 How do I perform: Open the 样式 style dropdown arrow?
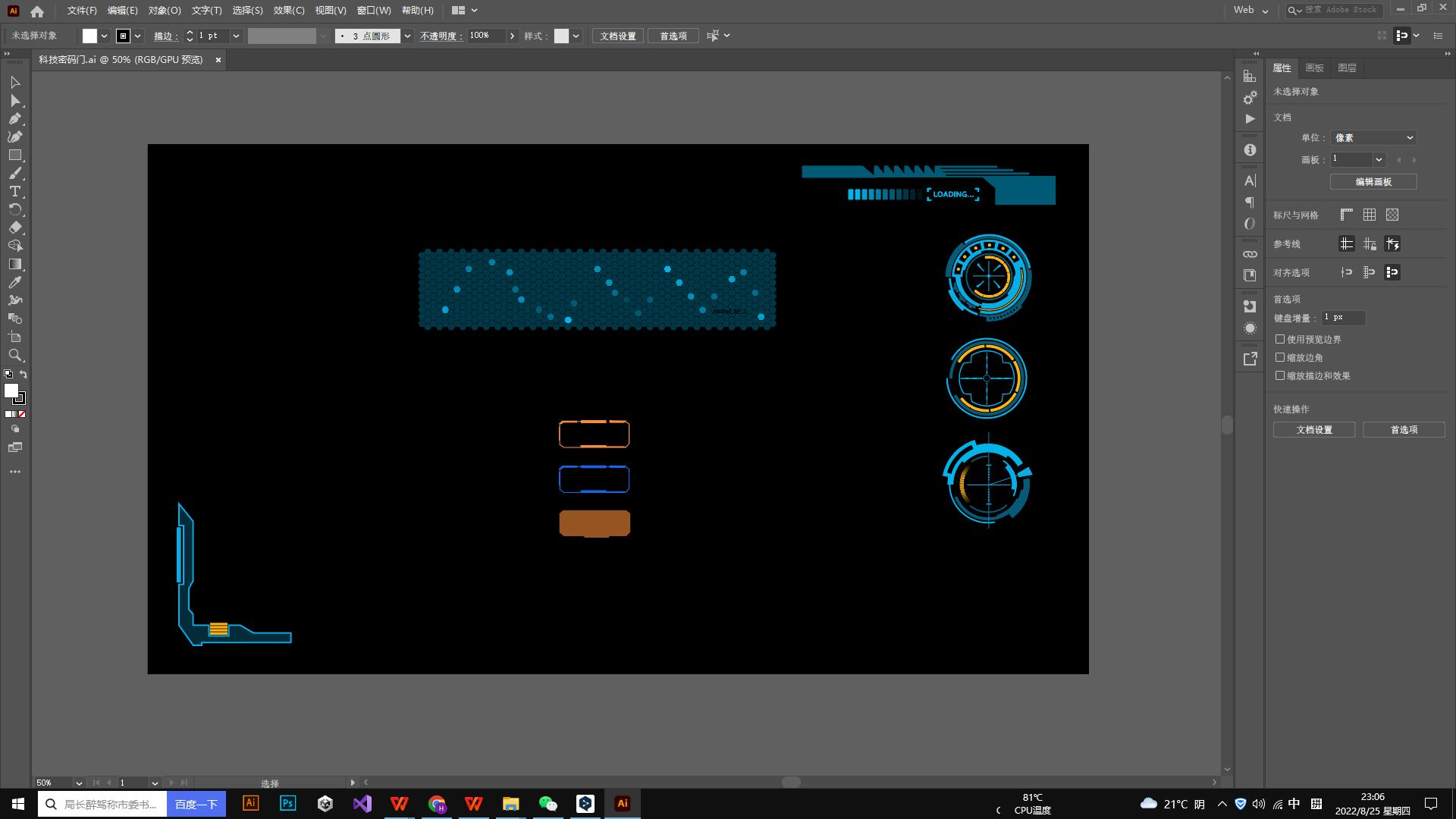click(x=576, y=36)
